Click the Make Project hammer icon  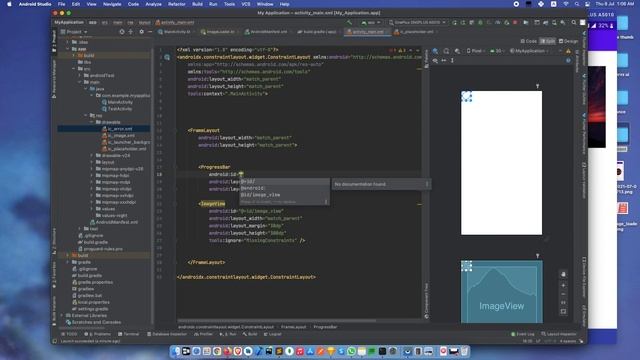349,22
